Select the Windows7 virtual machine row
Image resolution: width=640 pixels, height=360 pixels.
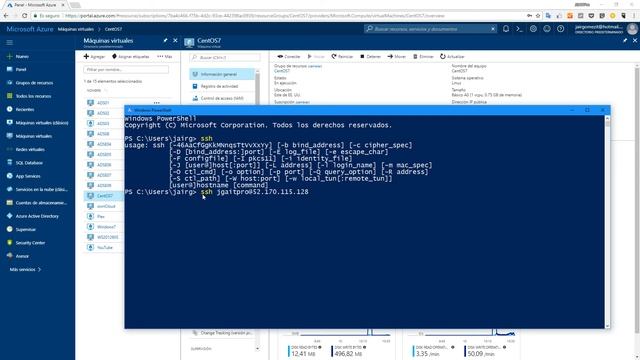pyautogui.click(x=104, y=227)
